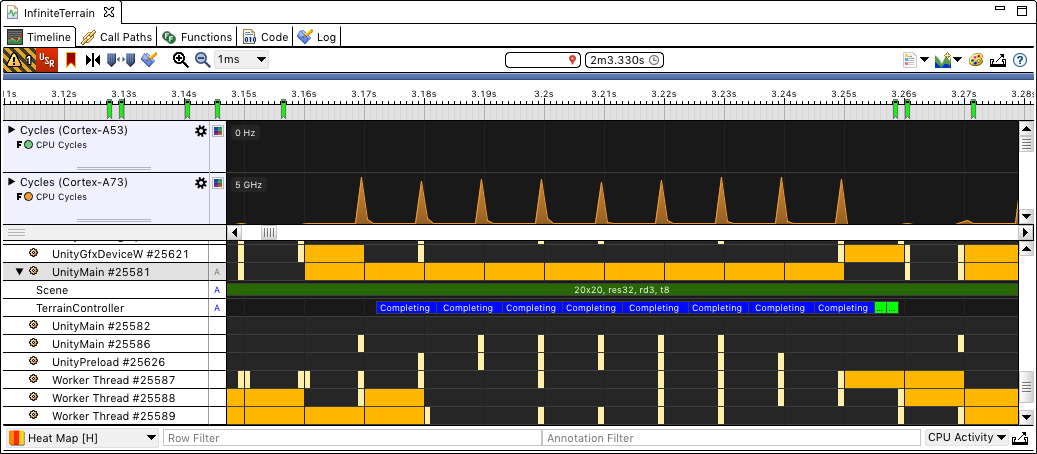Click the red bookmark icon

pyautogui.click(x=71, y=60)
